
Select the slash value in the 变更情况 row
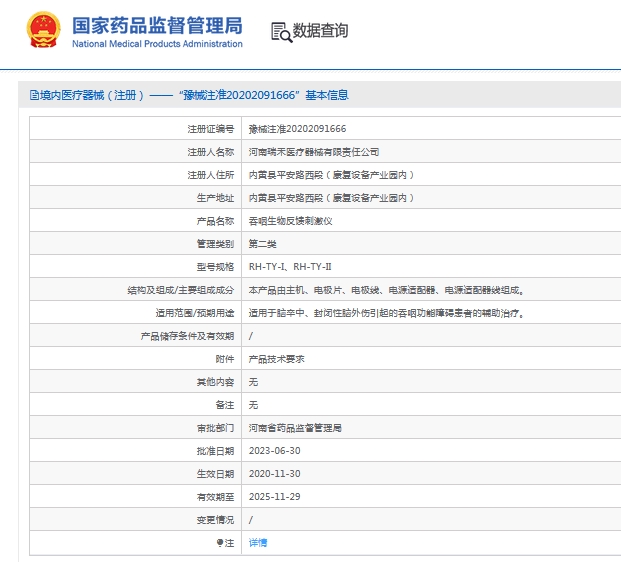(251, 520)
